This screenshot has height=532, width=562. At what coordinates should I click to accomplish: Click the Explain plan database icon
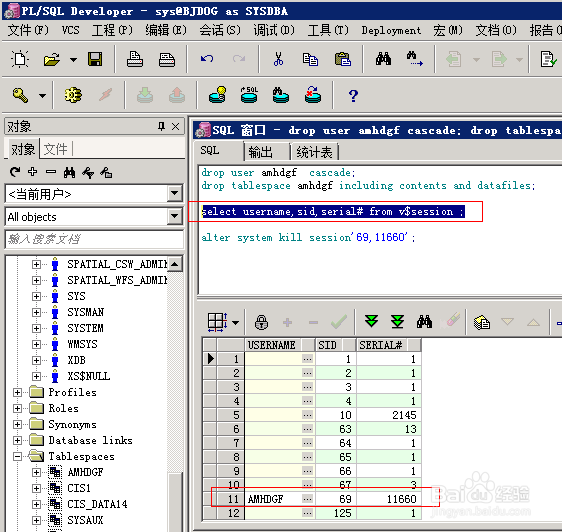(217, 95)
